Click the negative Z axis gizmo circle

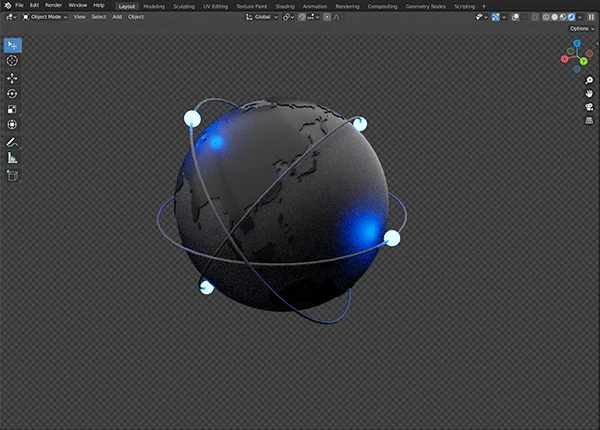[x=577, y=69]
